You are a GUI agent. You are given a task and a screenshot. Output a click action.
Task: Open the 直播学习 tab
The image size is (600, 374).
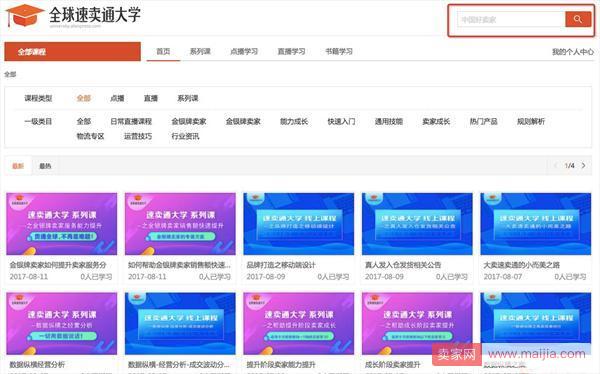pyautogui.click(x=291, y=51)
